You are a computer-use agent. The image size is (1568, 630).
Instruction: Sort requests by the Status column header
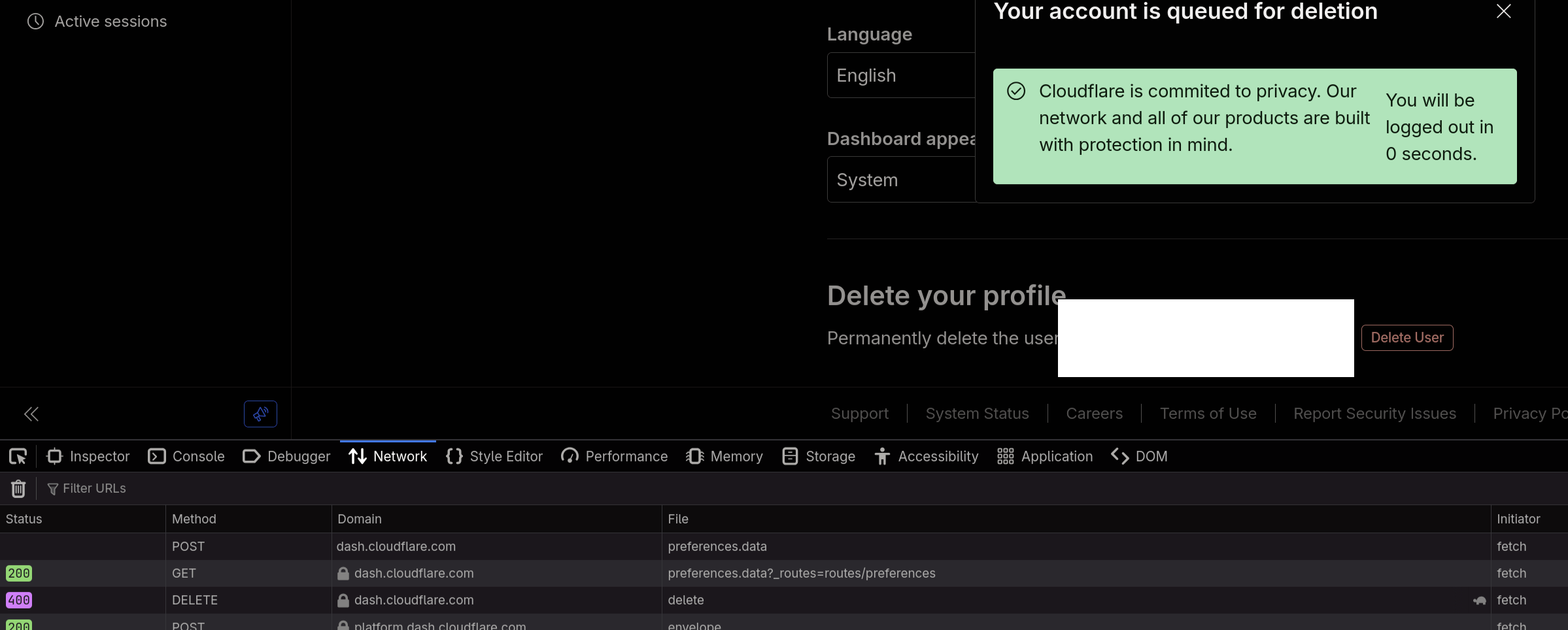(x=24, y=519)
